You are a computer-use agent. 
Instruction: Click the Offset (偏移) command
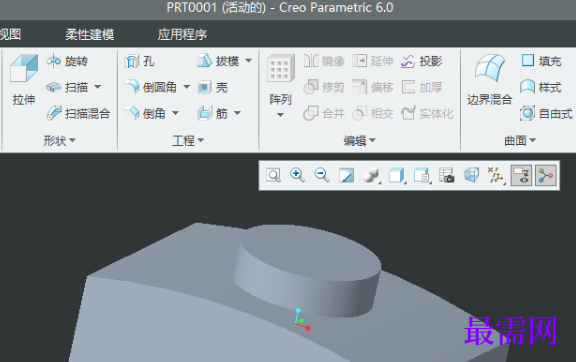373,87
